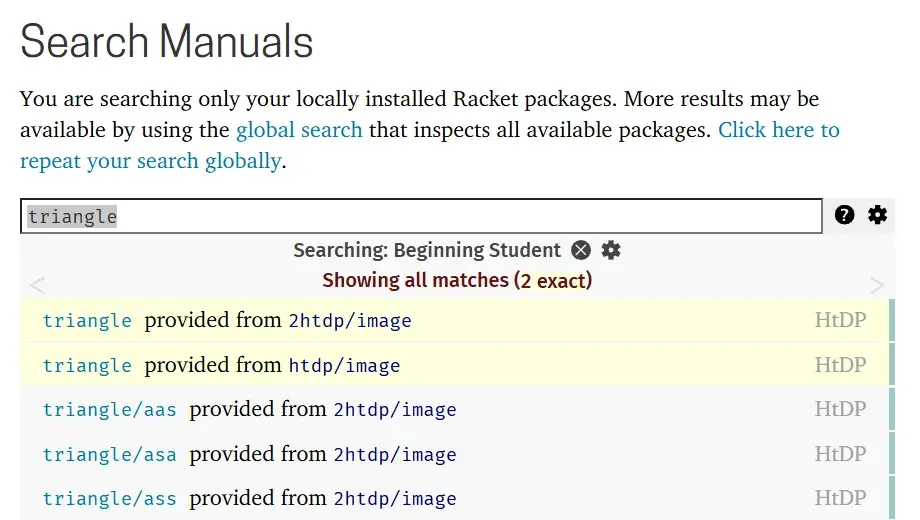The image size is (920, 520).
Task: Clear the Beginning Student search context
Action: [581, 250]
